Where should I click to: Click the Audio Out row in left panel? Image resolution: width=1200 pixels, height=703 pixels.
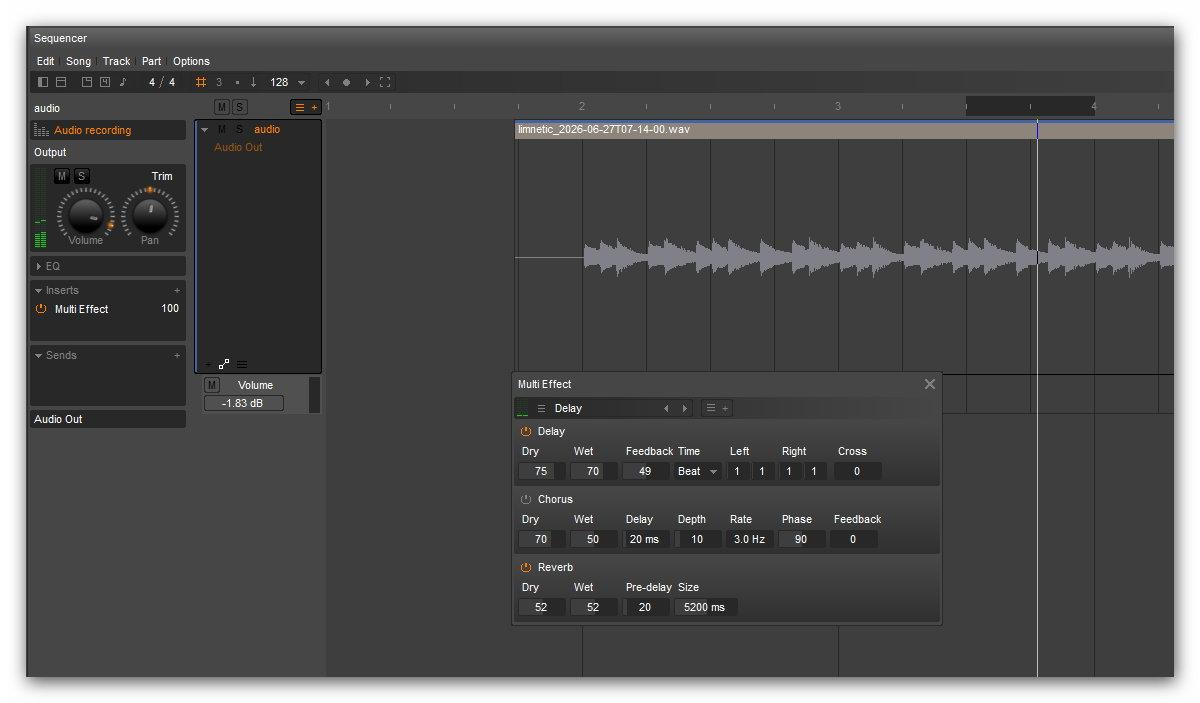point(108,419)
